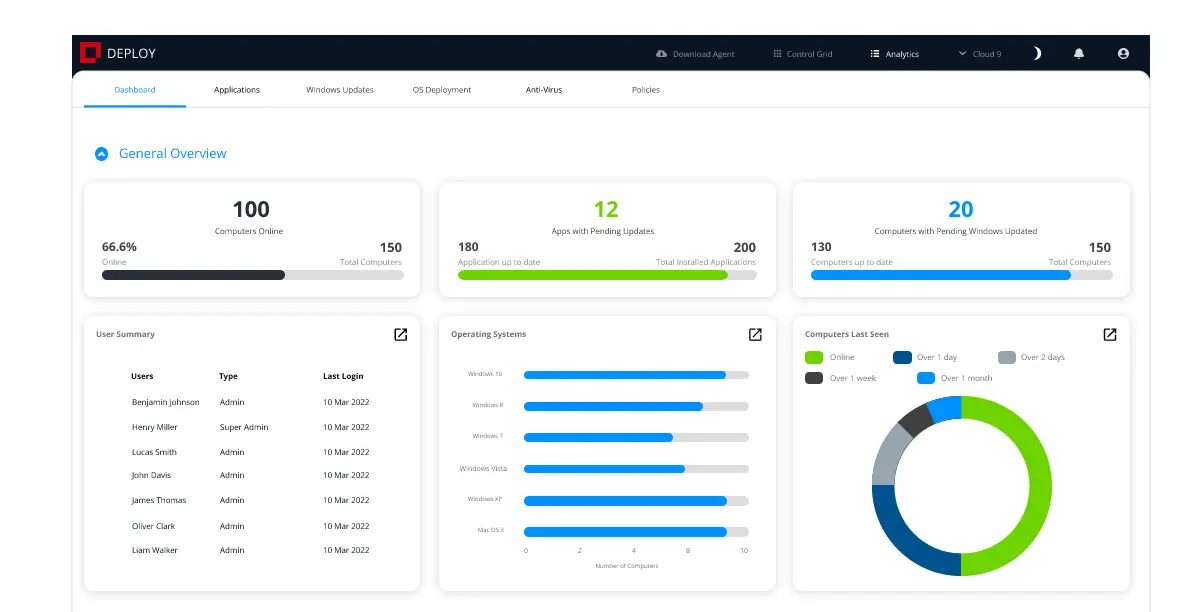Click the Benjamin Johnson user entry

click(165, 402)
